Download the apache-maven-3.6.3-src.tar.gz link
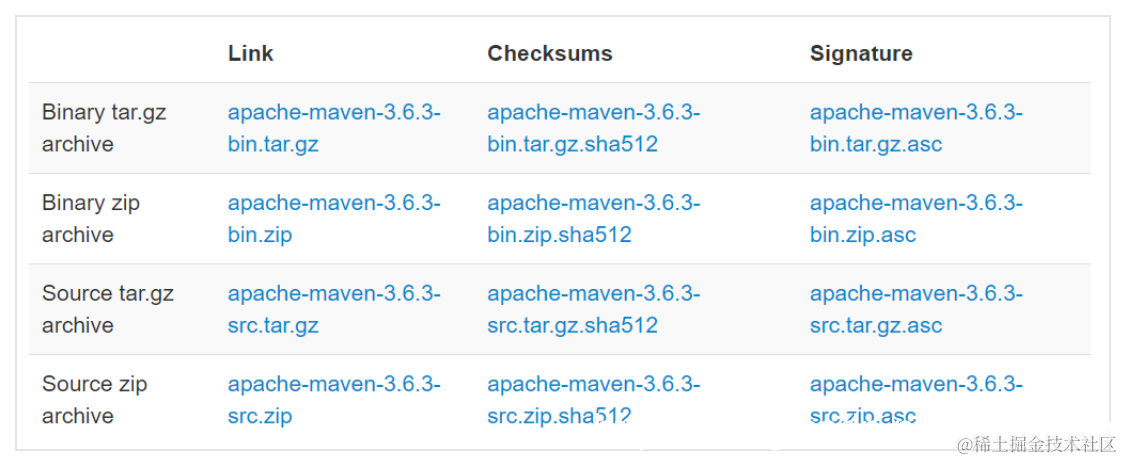 334,310
